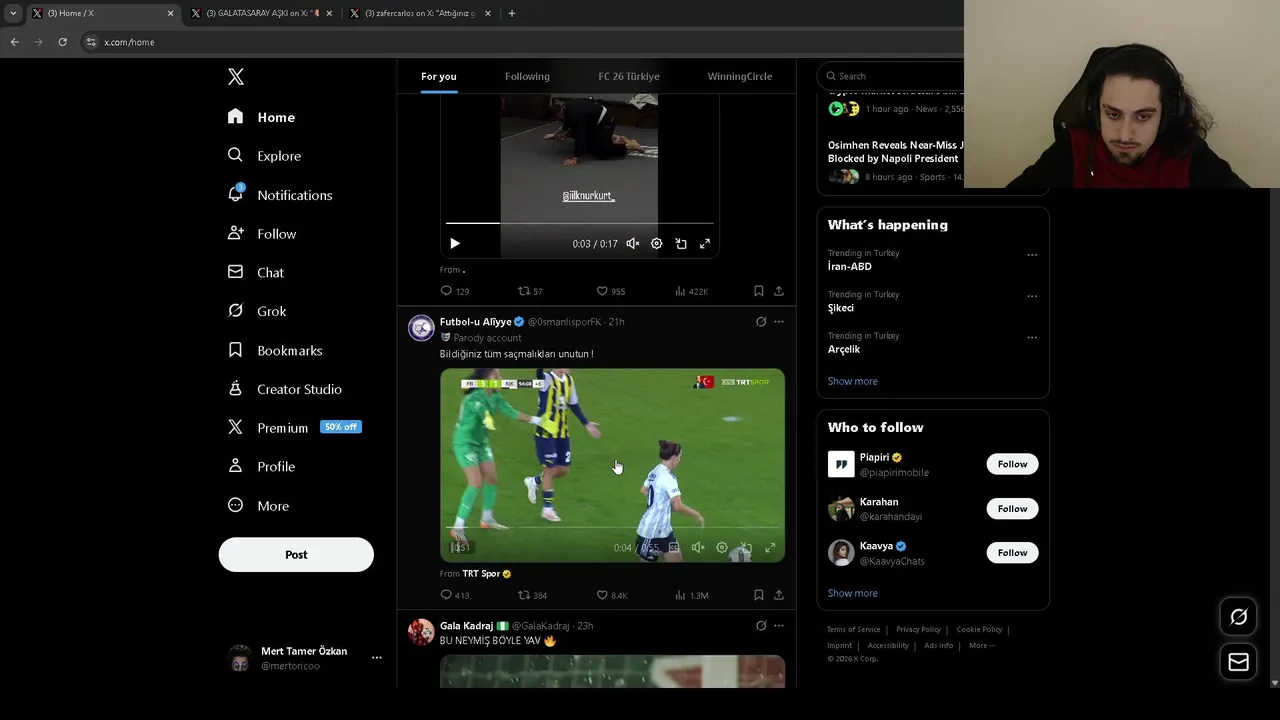
Task: View analytics showing 422K views
Action: coord(692,291)
